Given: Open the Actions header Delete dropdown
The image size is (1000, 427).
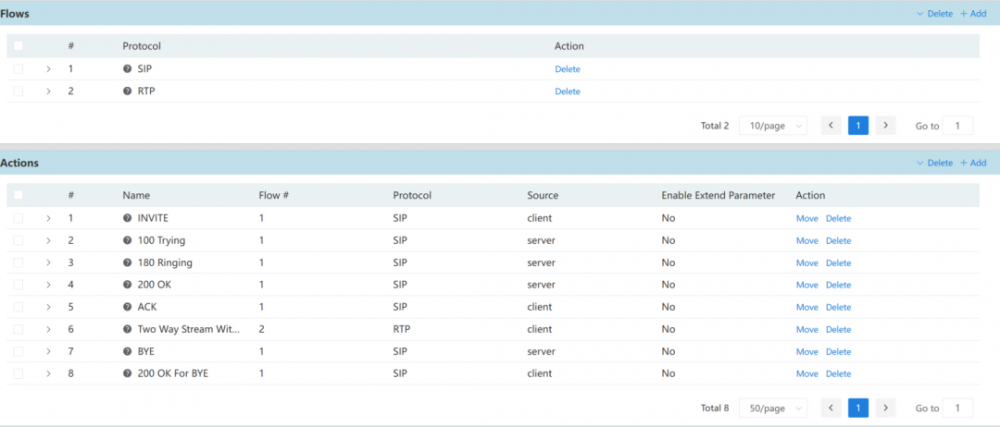Looking at the screenshot, I should (934, 163).
